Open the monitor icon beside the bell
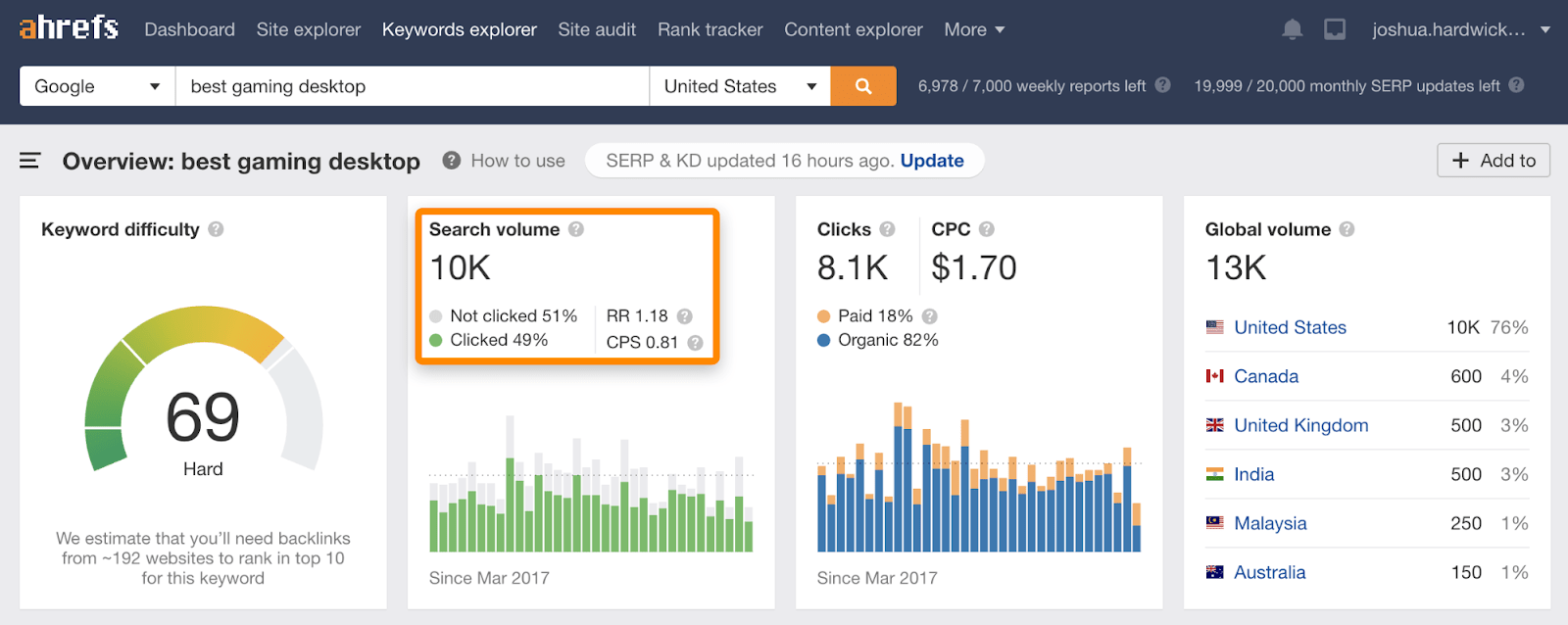This screenshot has height=625, width=1568. click(1335, 29)
